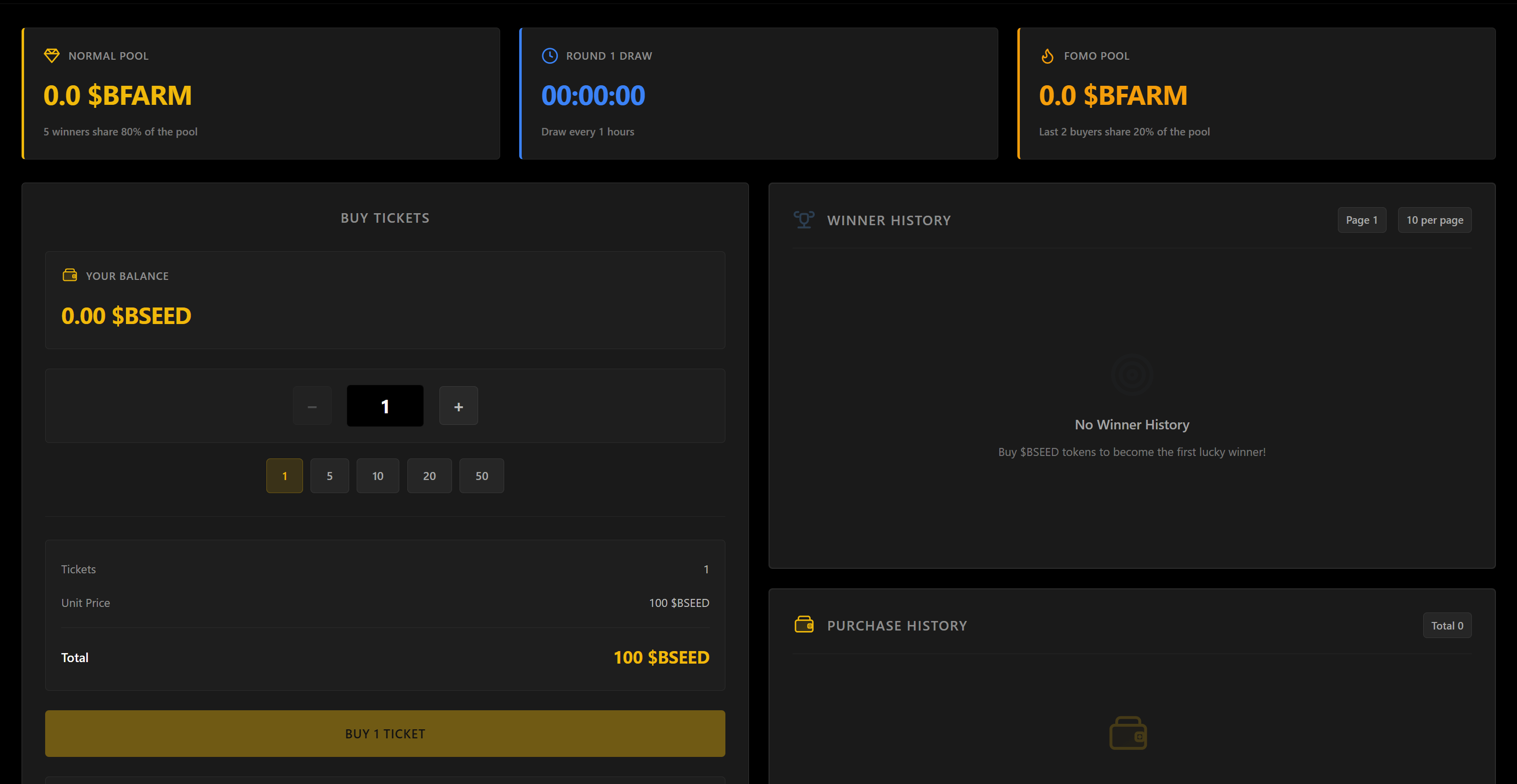The height and width of the screenshot is (784, 1517).
Task: Open the 10 per page dropdown
Action: [x=1435, y=220]
